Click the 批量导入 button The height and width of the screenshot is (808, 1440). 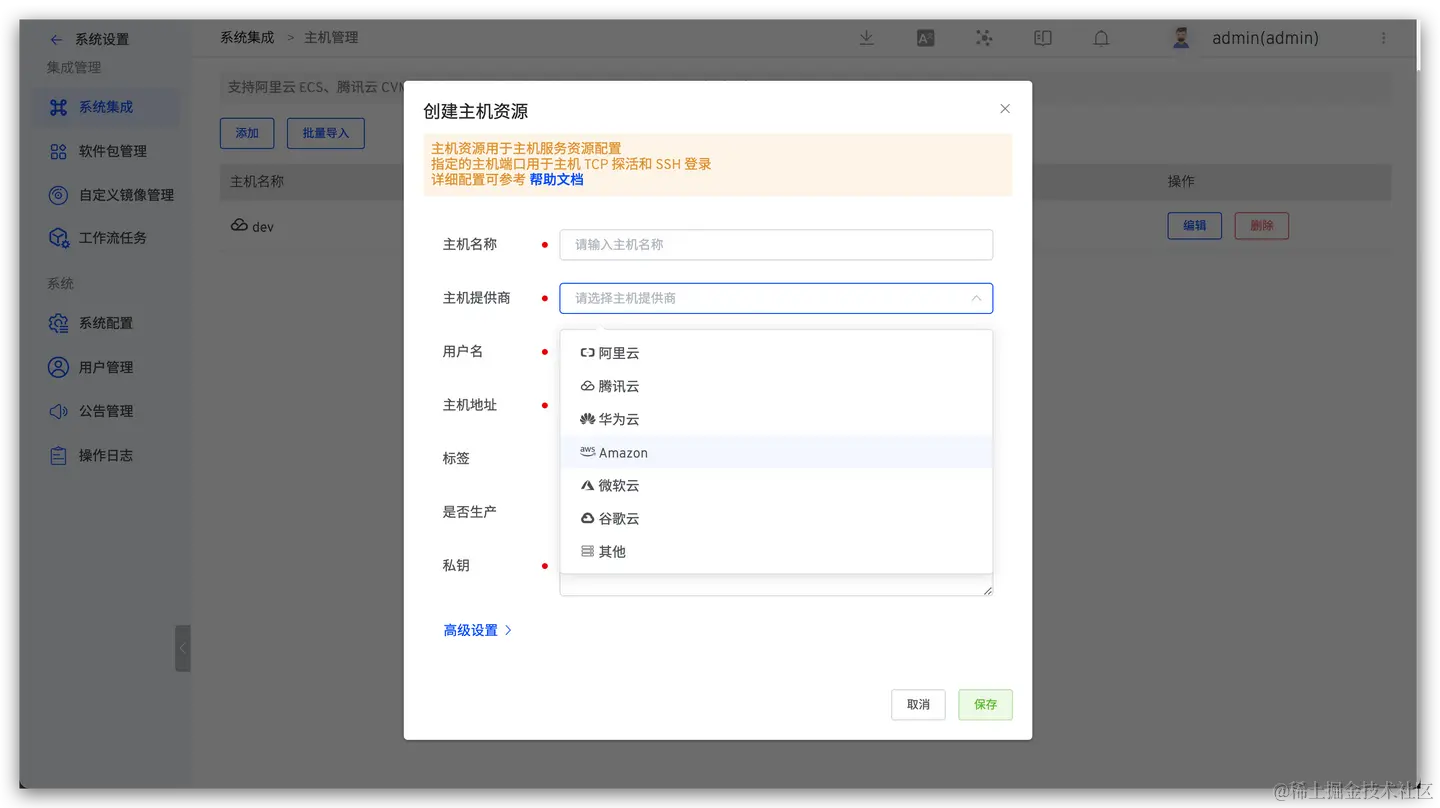[x=326, y=133]
